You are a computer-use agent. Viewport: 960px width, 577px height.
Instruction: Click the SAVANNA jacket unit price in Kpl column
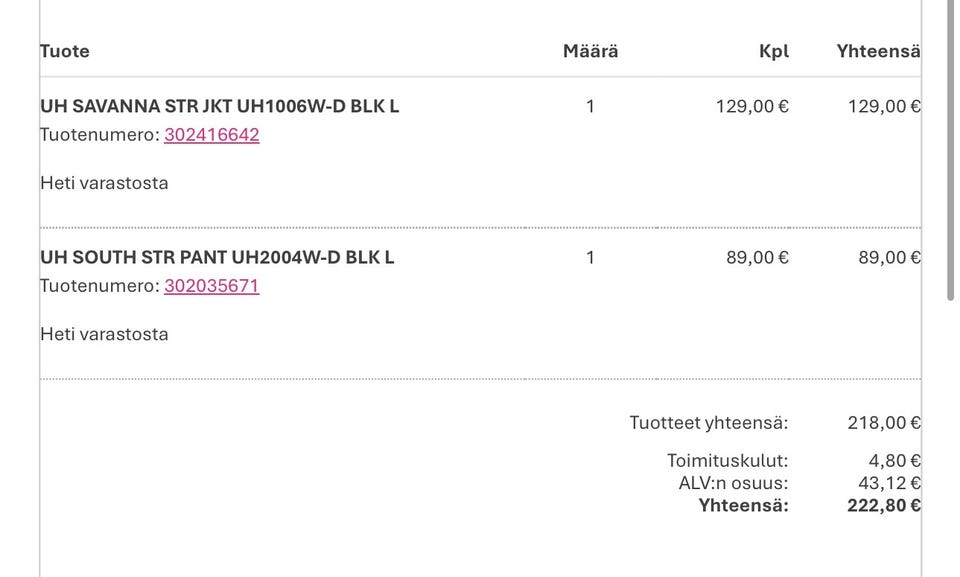[x=752, y=106]
